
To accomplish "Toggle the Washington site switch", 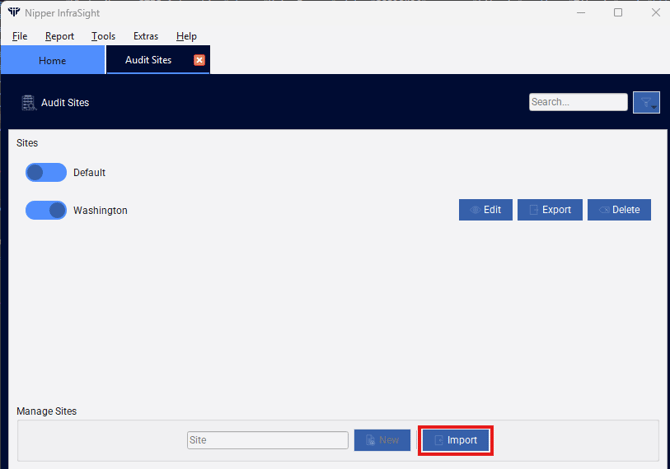I will [46, 210].
